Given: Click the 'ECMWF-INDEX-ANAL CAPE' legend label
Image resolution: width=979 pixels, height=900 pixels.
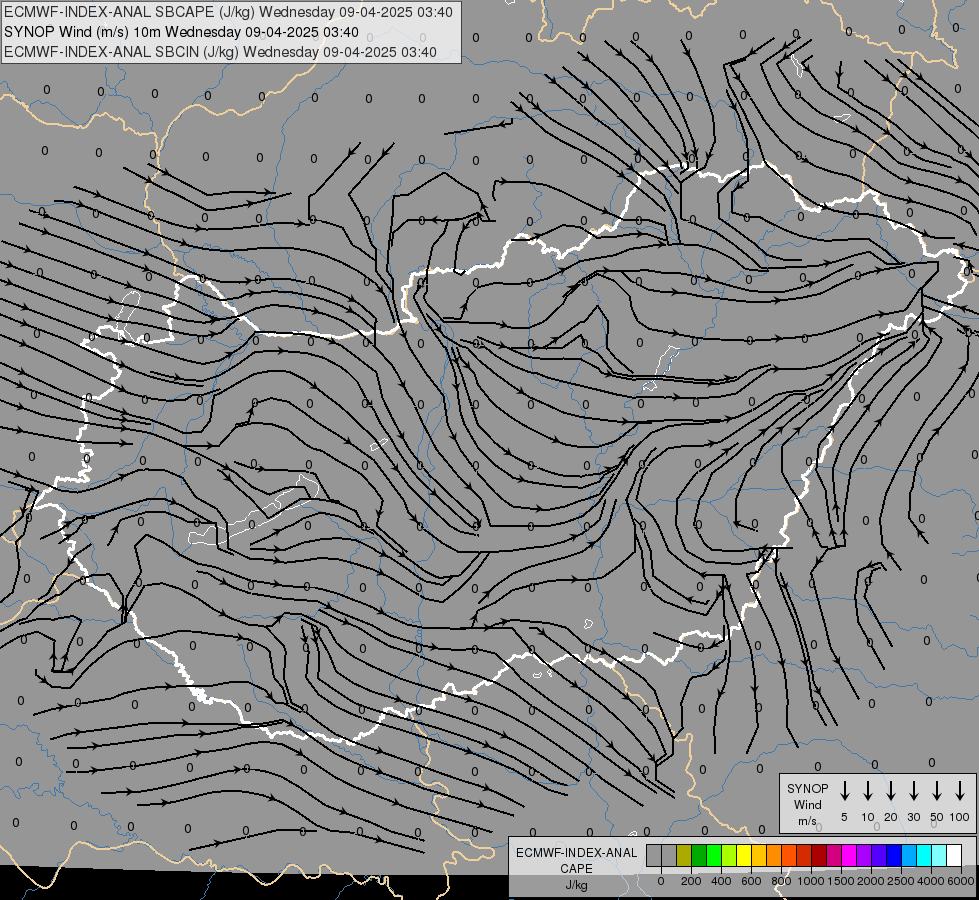Looking at the screenshot, I should 576,860.
